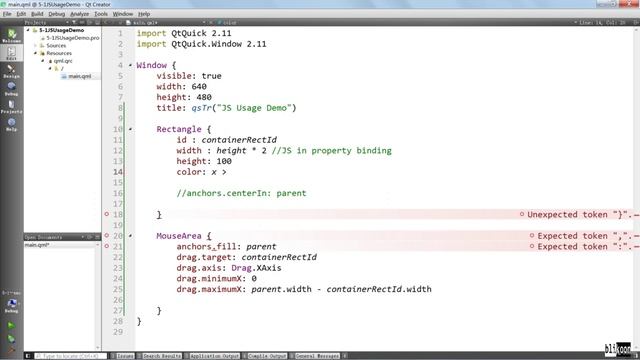Click the split icon in Projects panel header
Screen dimensions: 640x360
point(90,22)
